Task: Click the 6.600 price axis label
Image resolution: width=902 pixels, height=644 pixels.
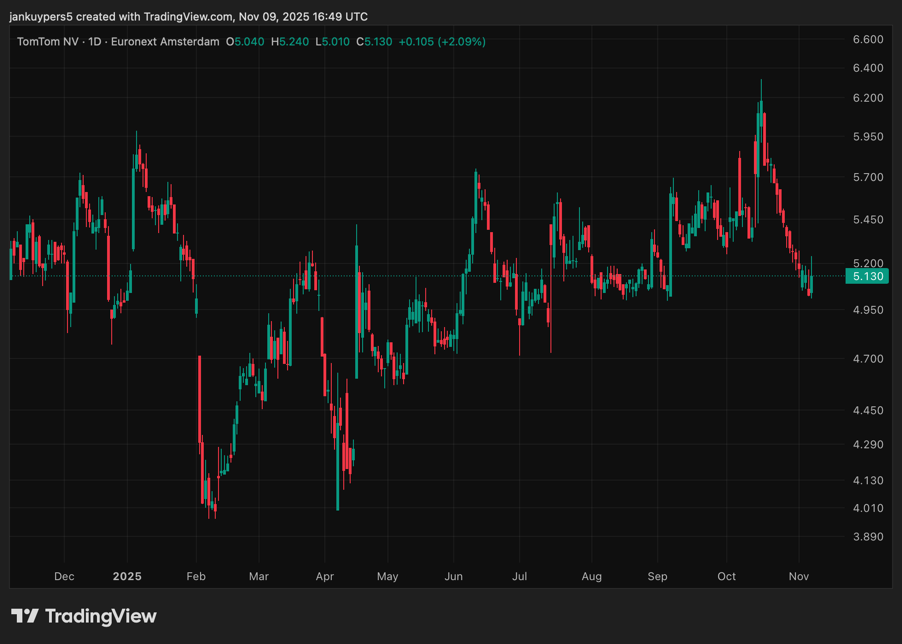Action: [x=868, y=39]
